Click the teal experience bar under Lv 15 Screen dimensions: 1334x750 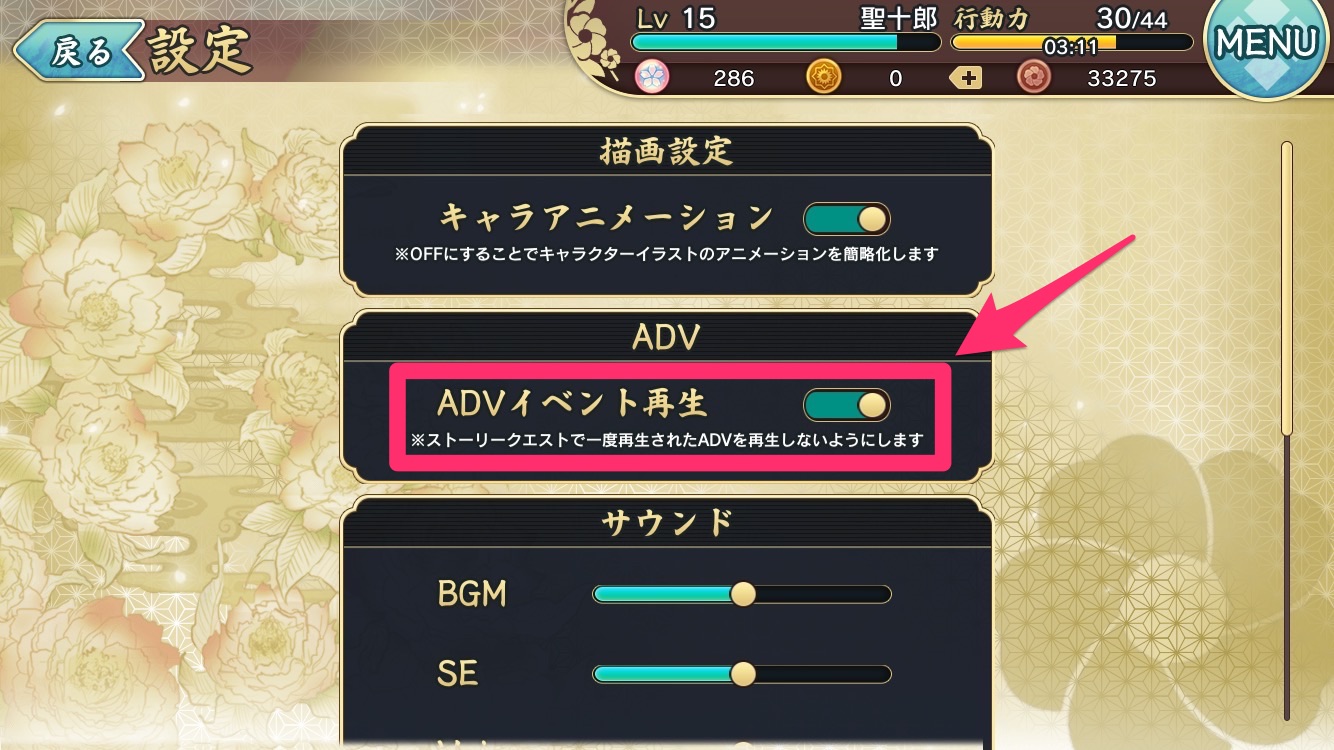786,43
